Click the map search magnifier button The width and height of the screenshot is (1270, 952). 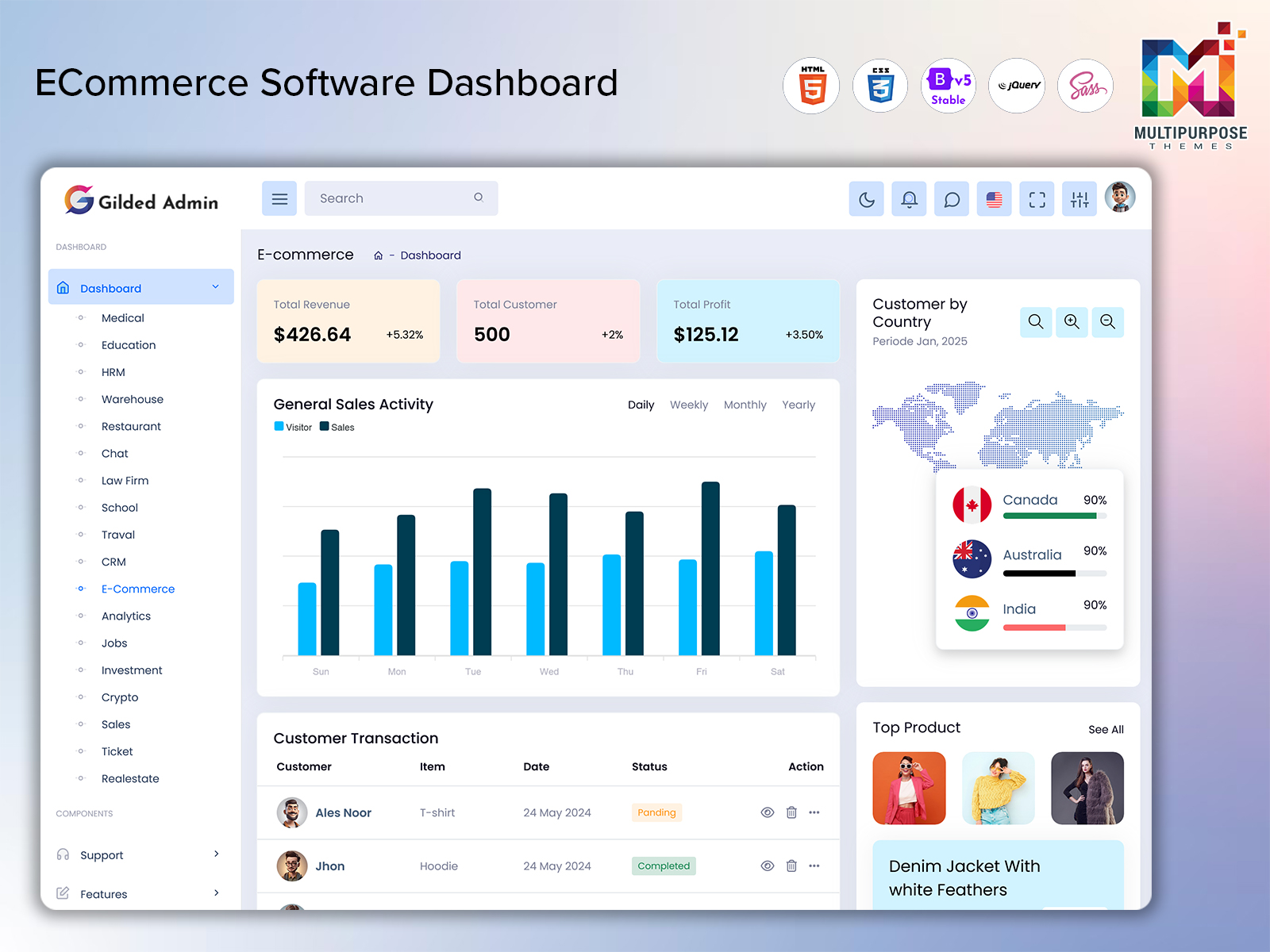pyautogui.click(x=1036, y=322)
